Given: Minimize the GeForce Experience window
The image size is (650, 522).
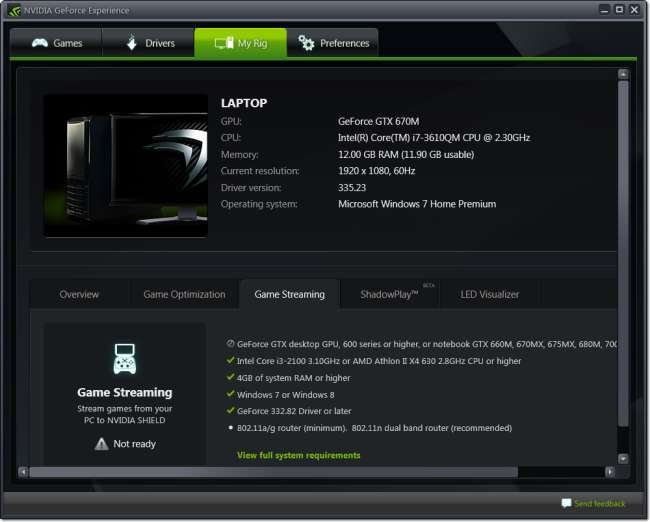Looking at the screenshot, I should pyautogui.click(x=604, y=10).
